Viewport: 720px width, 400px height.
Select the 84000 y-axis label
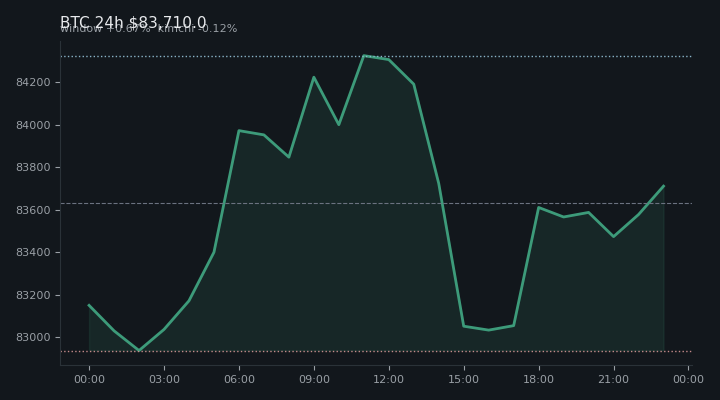(x=33, y=125)
